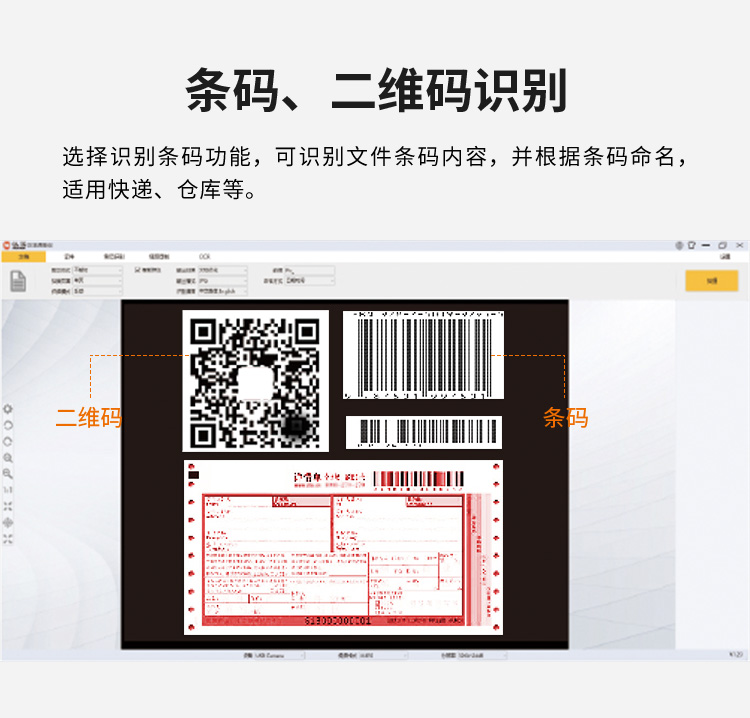This screenshot has height=718, width=750.
Task: Expand the JPG output format dropdown
Action: 223,281
